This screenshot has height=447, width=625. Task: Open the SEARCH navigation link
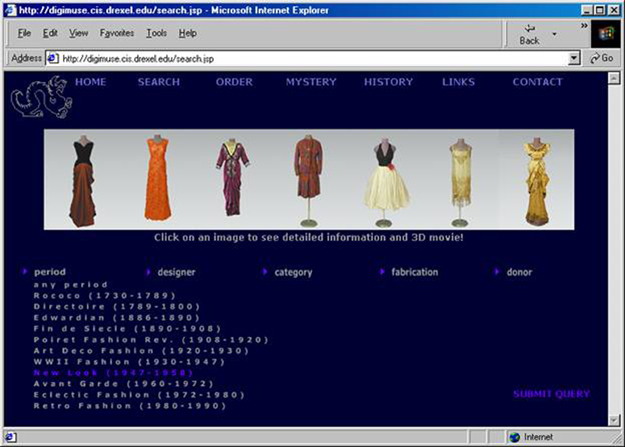pyautogui.click(x=159, y=82)
